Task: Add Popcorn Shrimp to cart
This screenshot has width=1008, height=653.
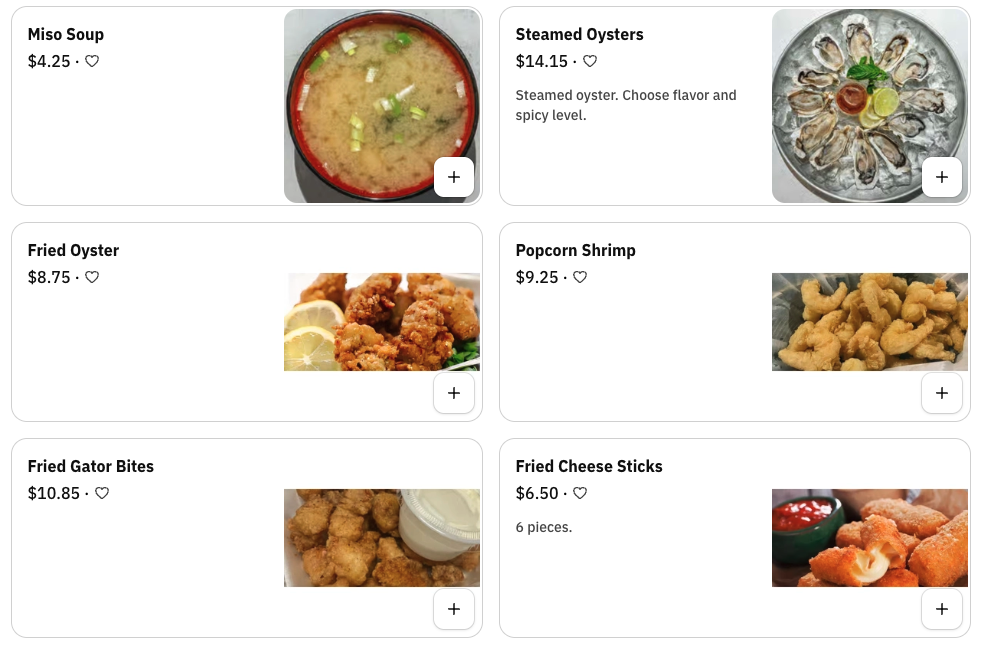Action: 941,393
